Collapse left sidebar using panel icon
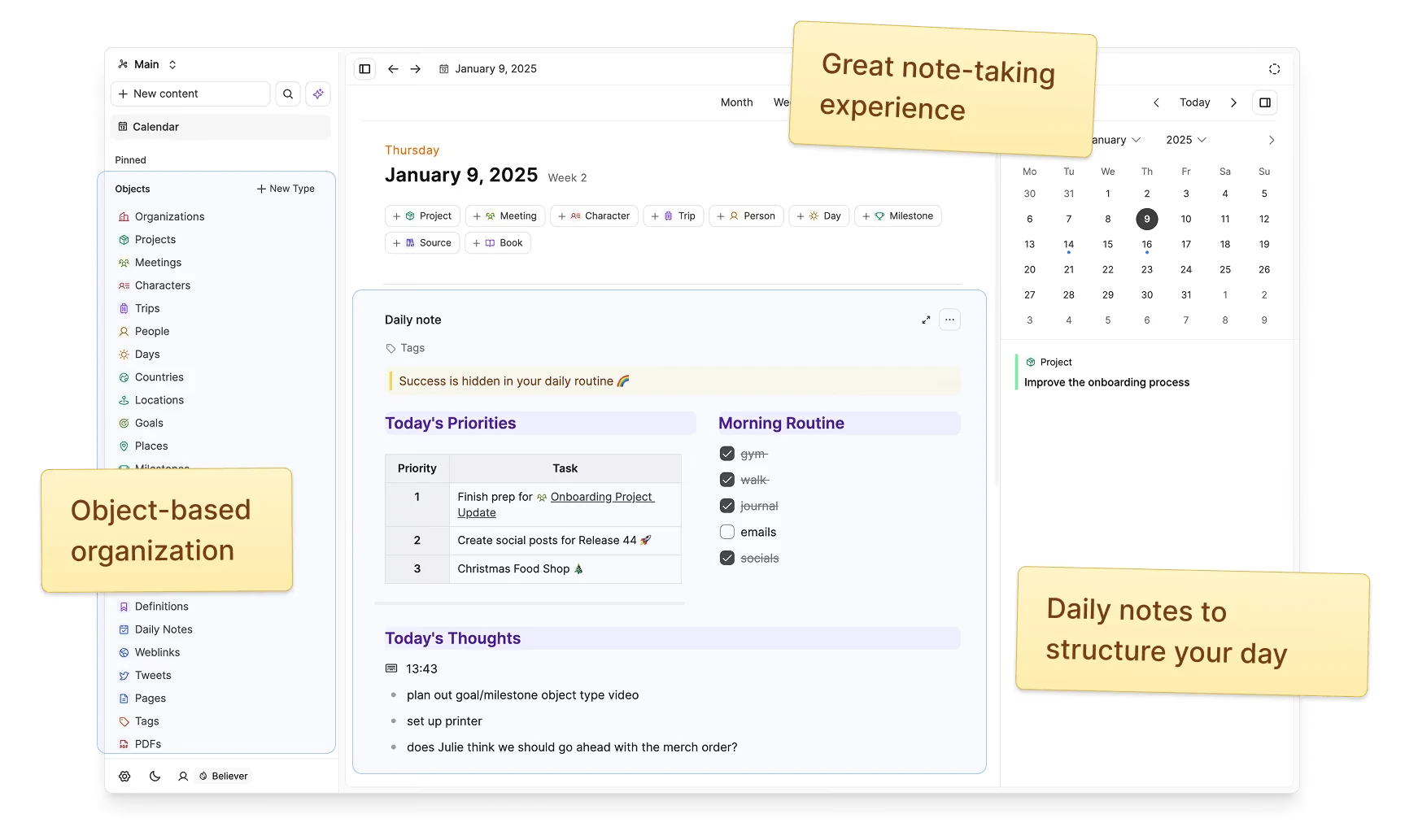This screenshot has width=1405, height=840. 364,69
